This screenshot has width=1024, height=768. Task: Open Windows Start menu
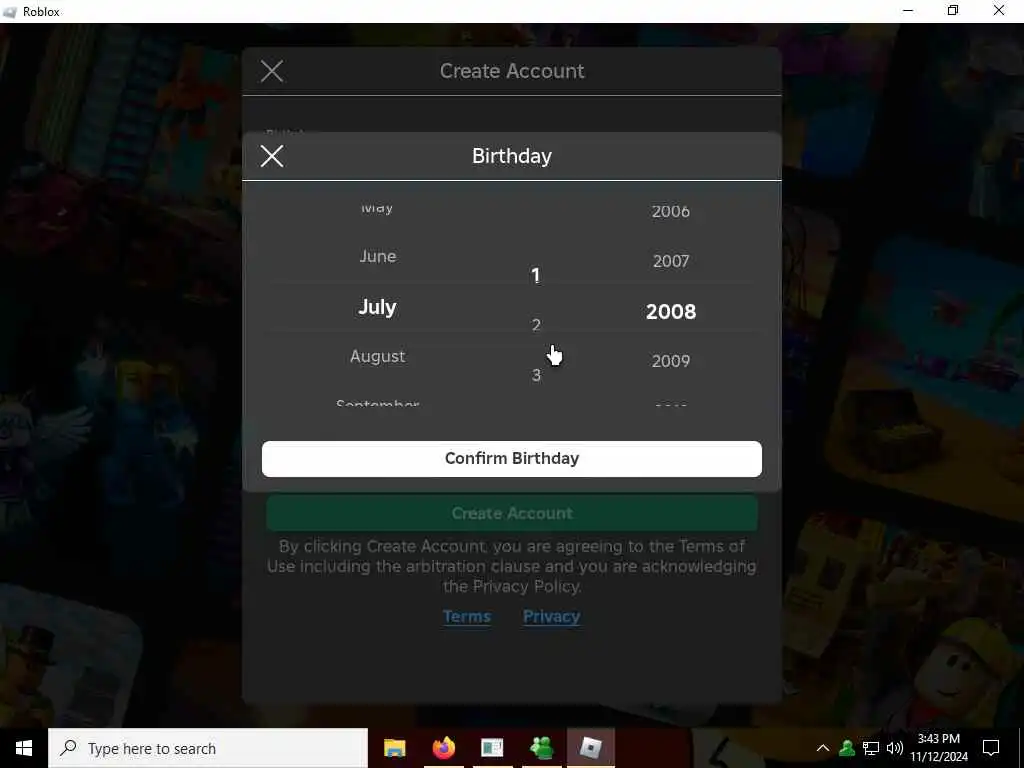point(24,748)
